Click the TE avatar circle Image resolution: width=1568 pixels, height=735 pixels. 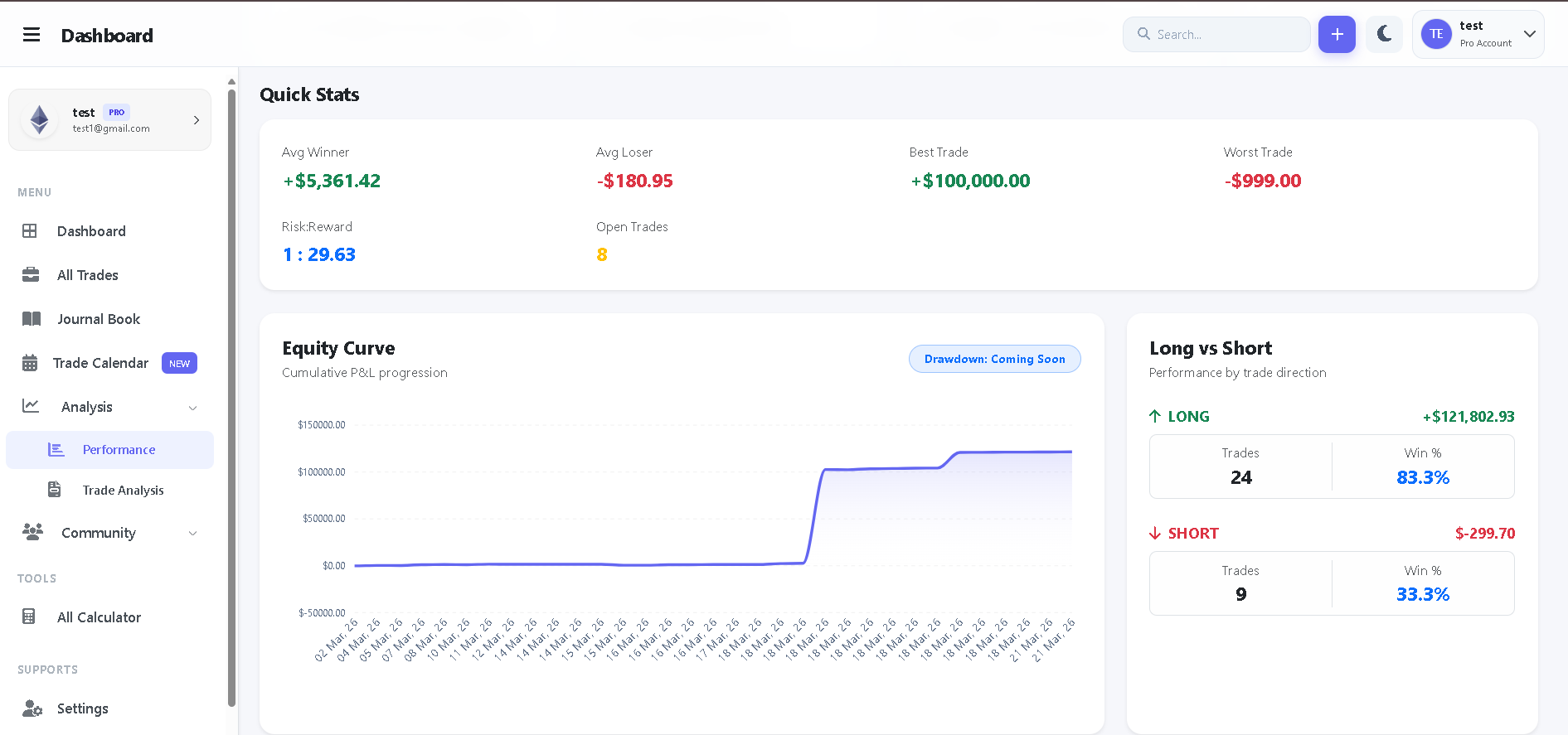click(x=1436, y=34)
